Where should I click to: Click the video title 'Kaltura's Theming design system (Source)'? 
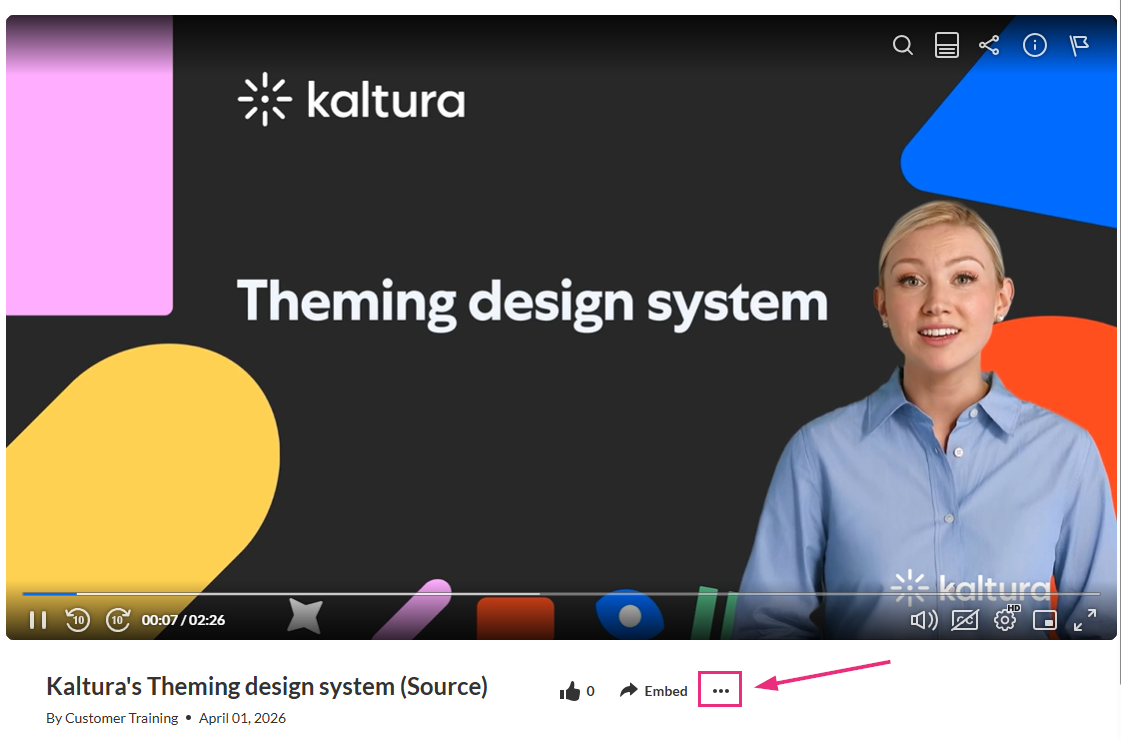[x=267, y=686]
